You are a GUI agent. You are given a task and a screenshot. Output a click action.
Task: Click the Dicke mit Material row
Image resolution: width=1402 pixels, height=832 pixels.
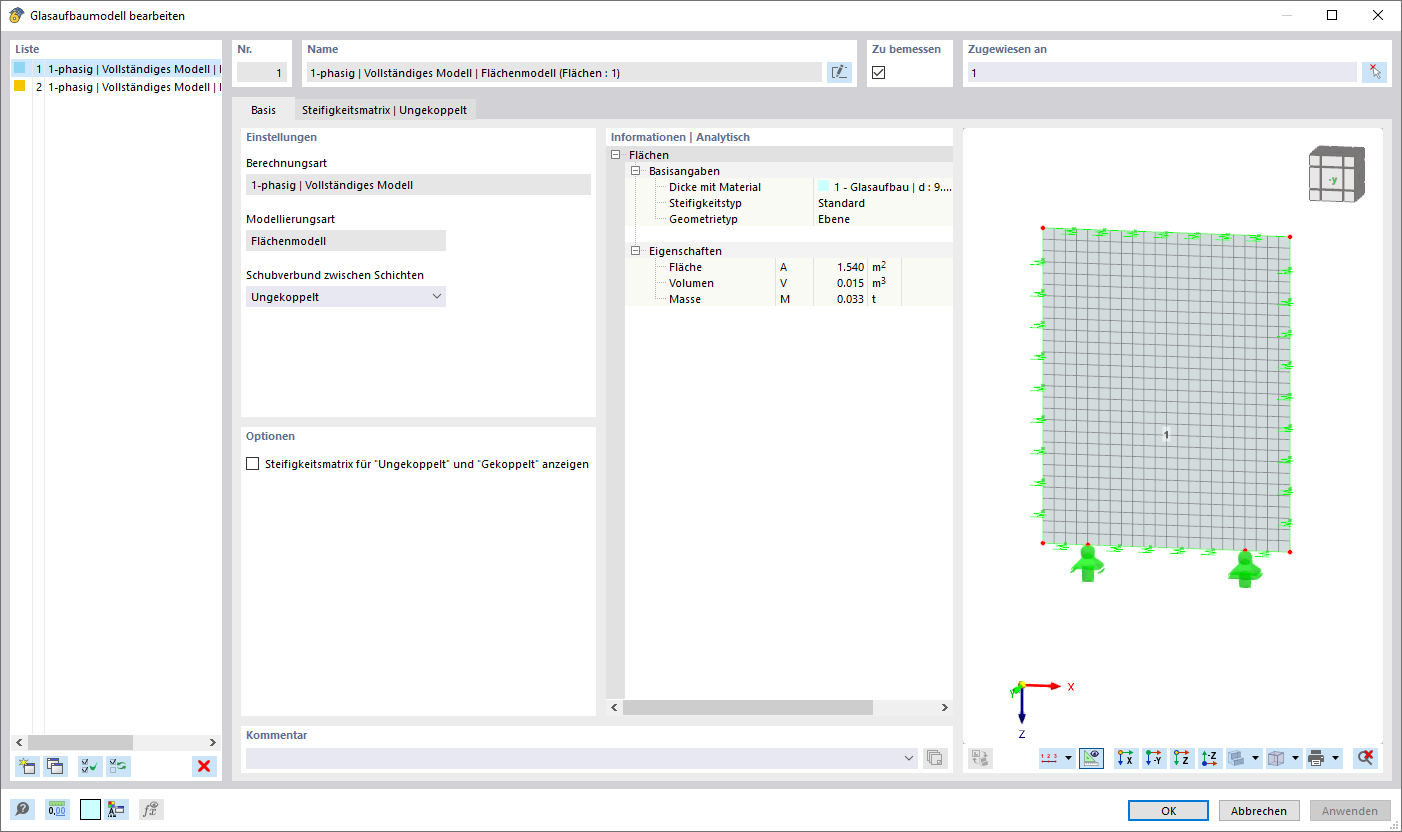789,187
